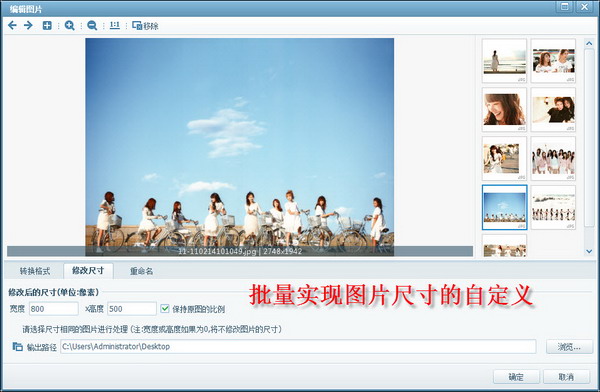The height and width of the screenshot is (392, 600).
Task: Close the 编辑图片 window
Action: click(x=584, y=7)
